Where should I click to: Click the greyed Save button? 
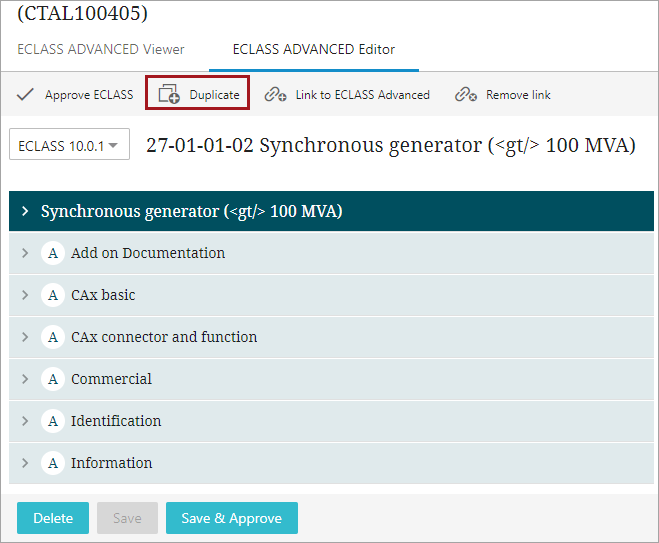(x=127, y=518)
